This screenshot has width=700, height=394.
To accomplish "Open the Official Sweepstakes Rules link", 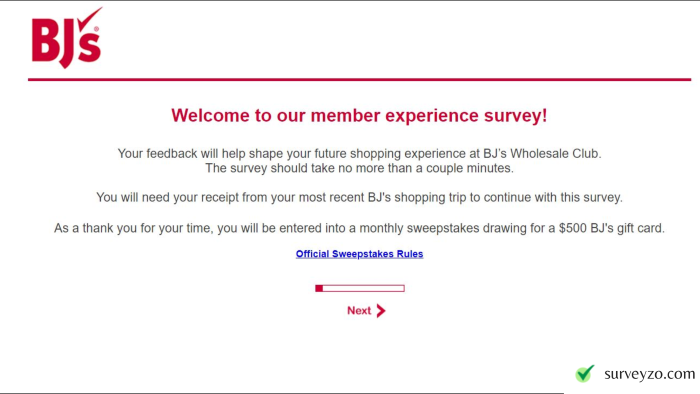I will click(x=359, y=254).
